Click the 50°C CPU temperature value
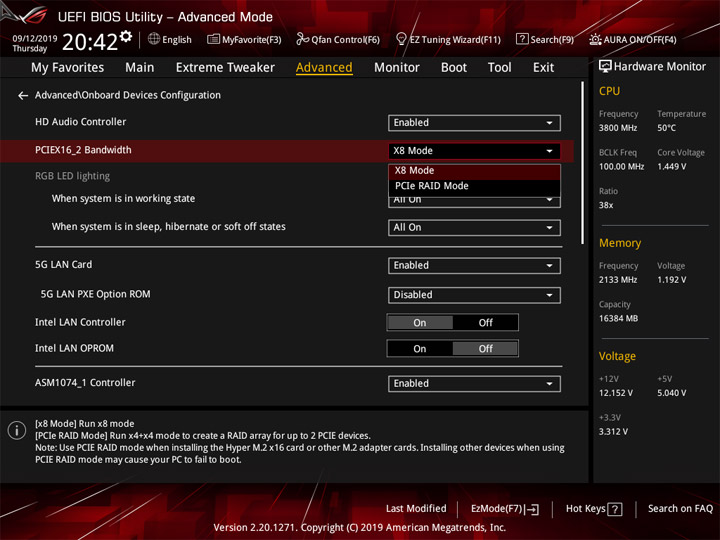Screen dimensions: 720x540 666,128
